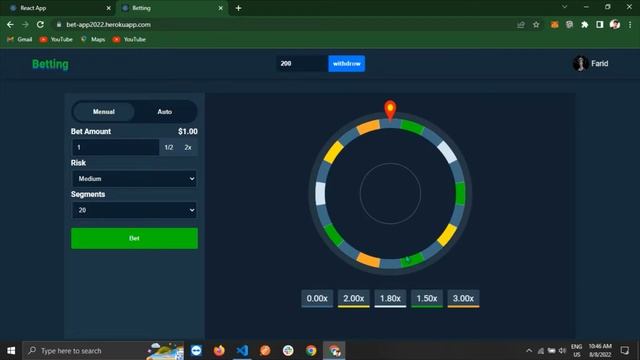
Task: Show hidden system tray icons
Action: (x=529, y=351)
